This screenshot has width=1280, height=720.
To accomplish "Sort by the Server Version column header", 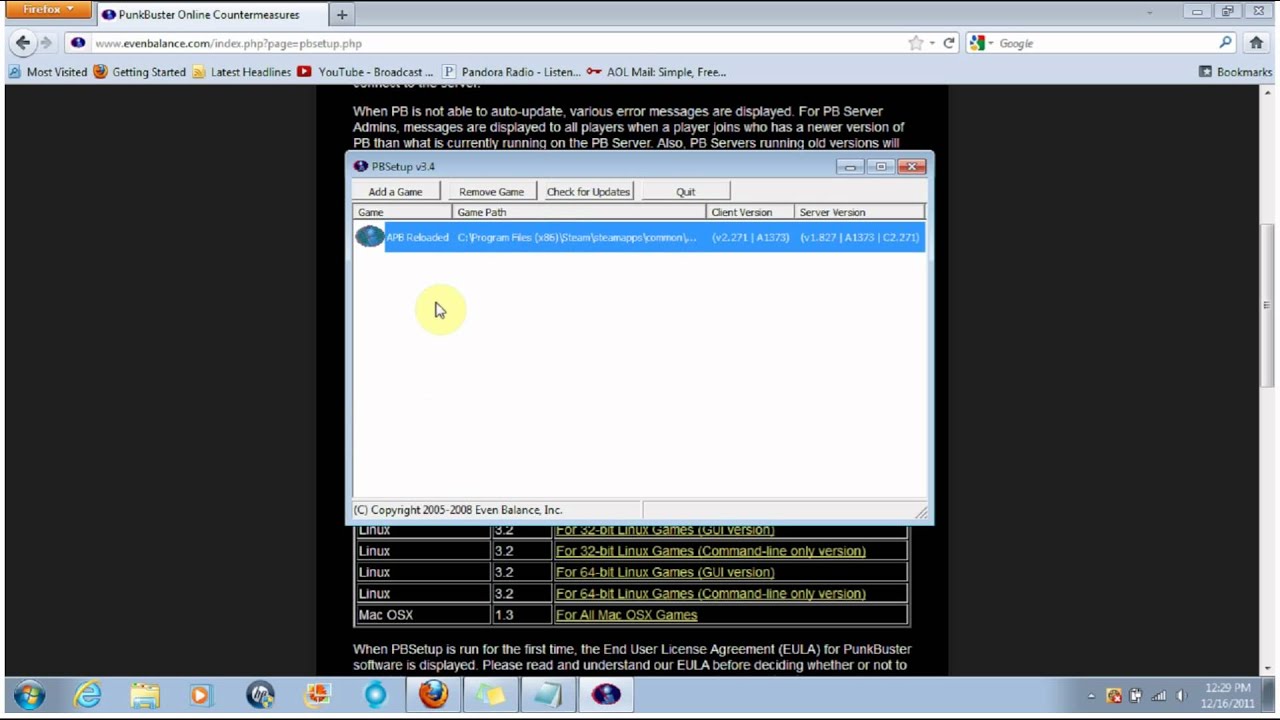I will [859, 212].
